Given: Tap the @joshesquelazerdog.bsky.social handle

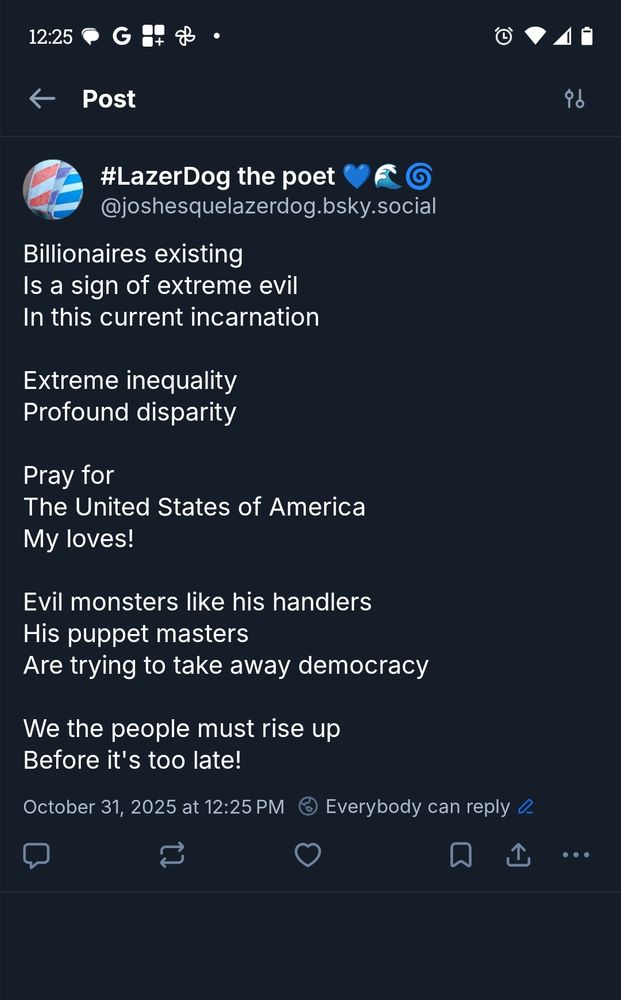Looking at the screenshot, I should tap(268, 207).
